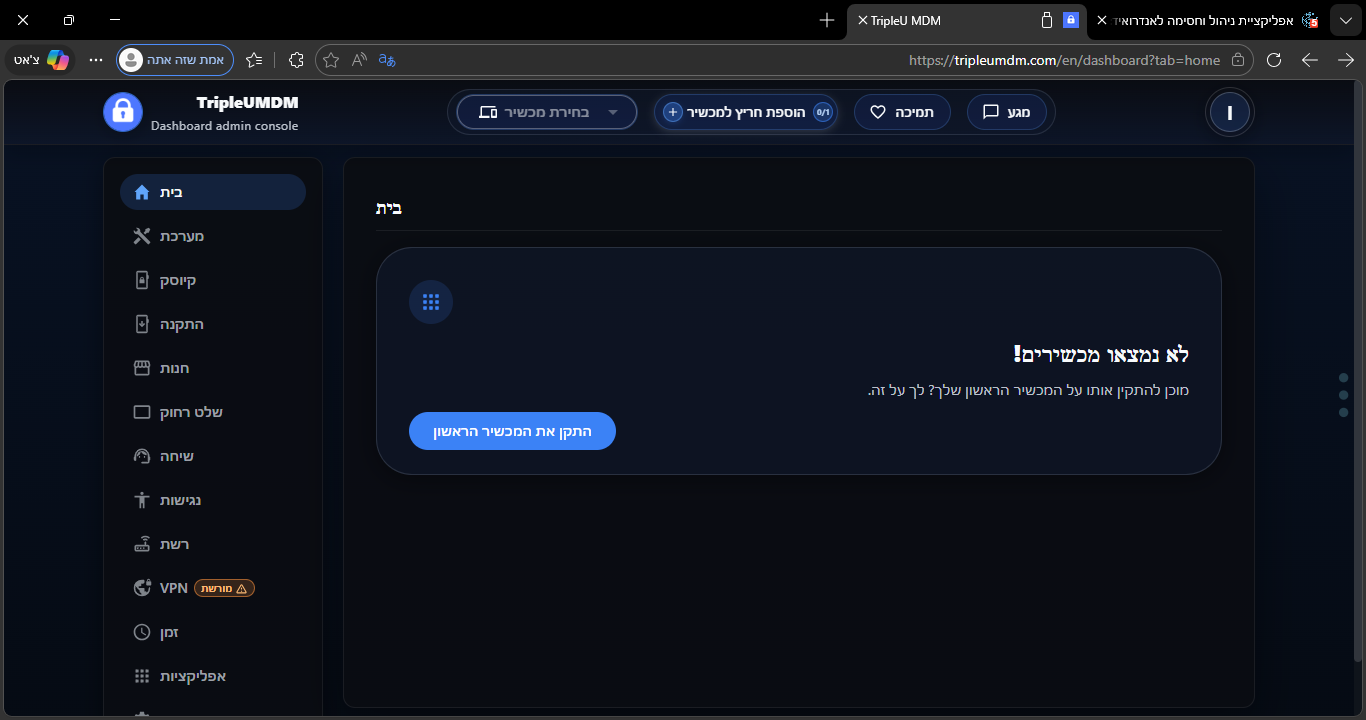
Task: Select the נגישות accessibility icon
Action: click(x=142, y=500)
